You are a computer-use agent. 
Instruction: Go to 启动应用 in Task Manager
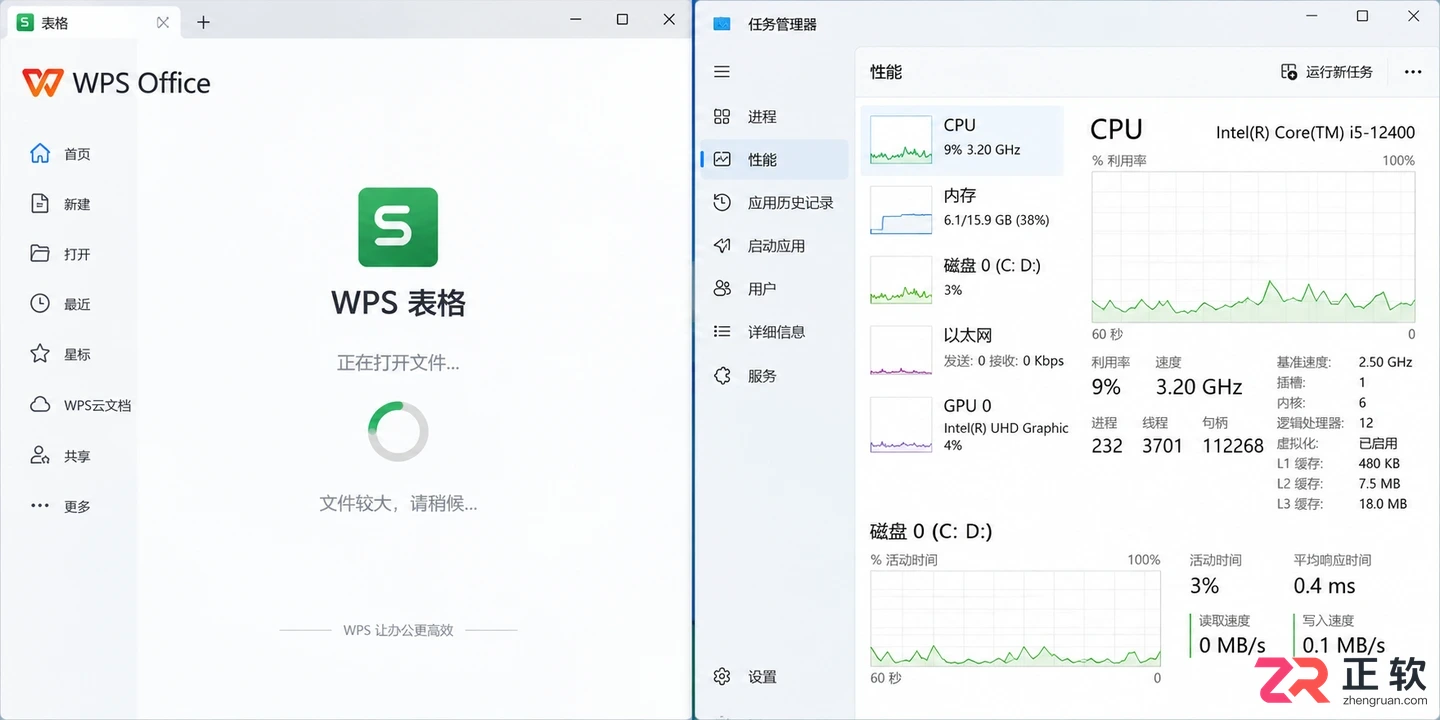tap(775, 246)
